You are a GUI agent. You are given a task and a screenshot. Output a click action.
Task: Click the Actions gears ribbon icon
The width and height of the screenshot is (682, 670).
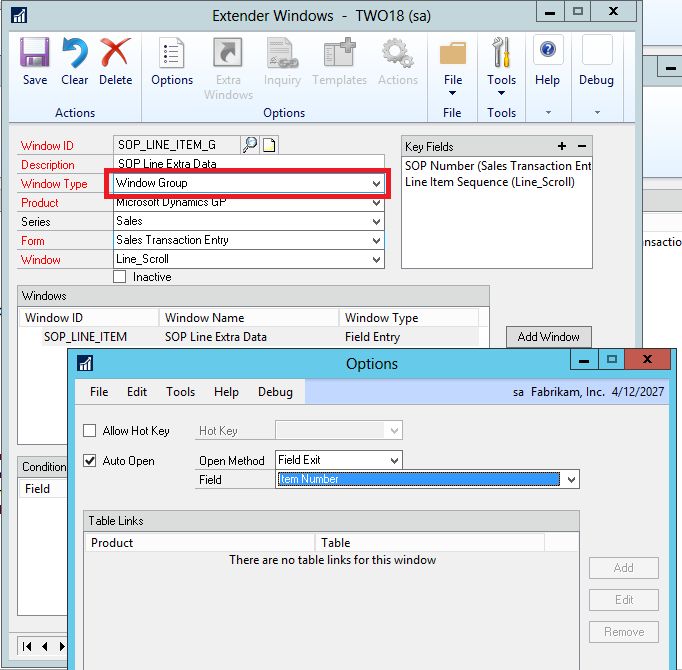click(x=398, y=53)
